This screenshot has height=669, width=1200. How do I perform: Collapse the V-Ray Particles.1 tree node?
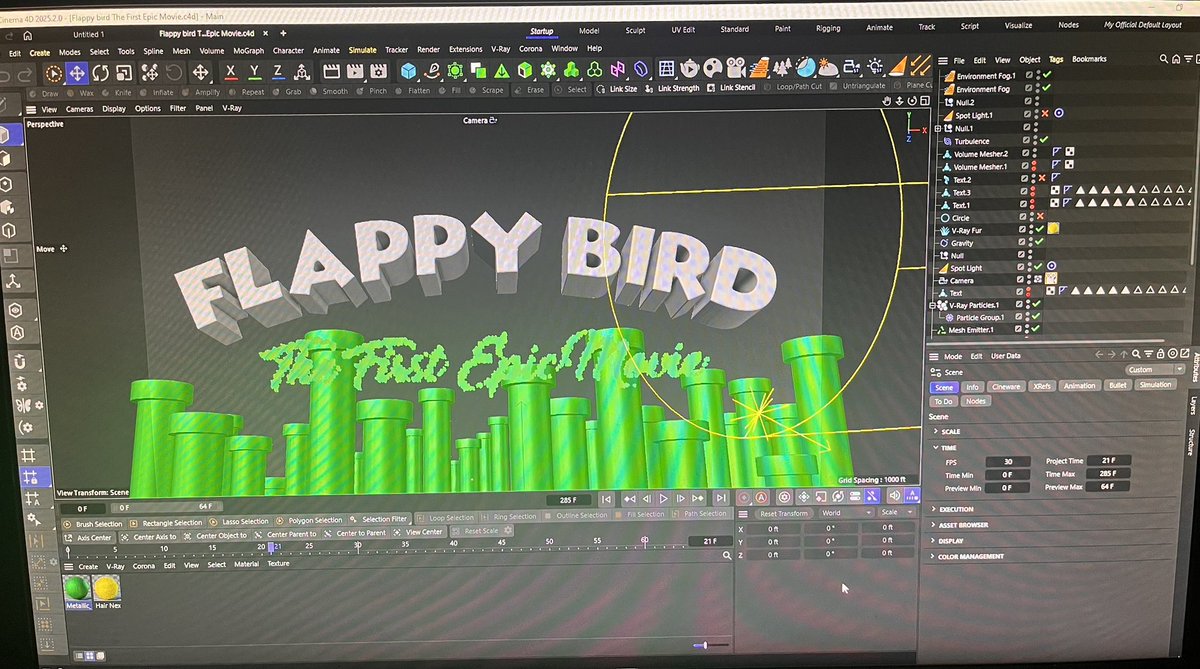coord(933,305)
